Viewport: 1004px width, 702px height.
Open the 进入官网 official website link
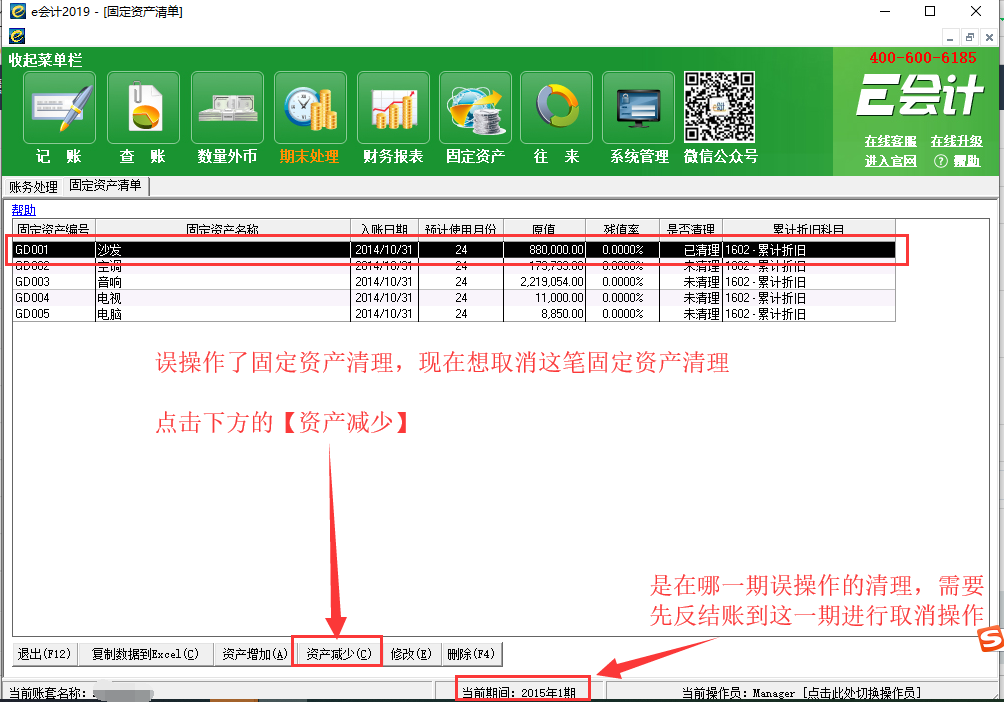[x=890, y=161]
